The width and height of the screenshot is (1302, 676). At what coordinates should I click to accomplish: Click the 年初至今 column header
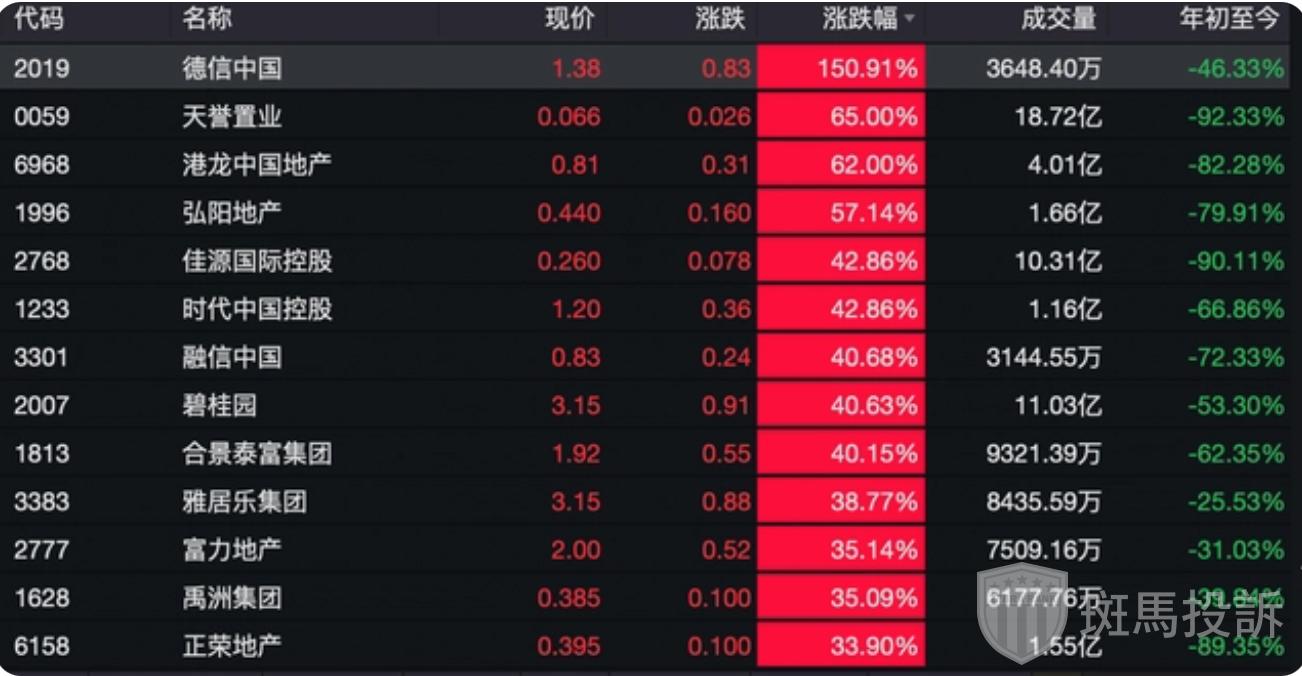(1229, 19)
